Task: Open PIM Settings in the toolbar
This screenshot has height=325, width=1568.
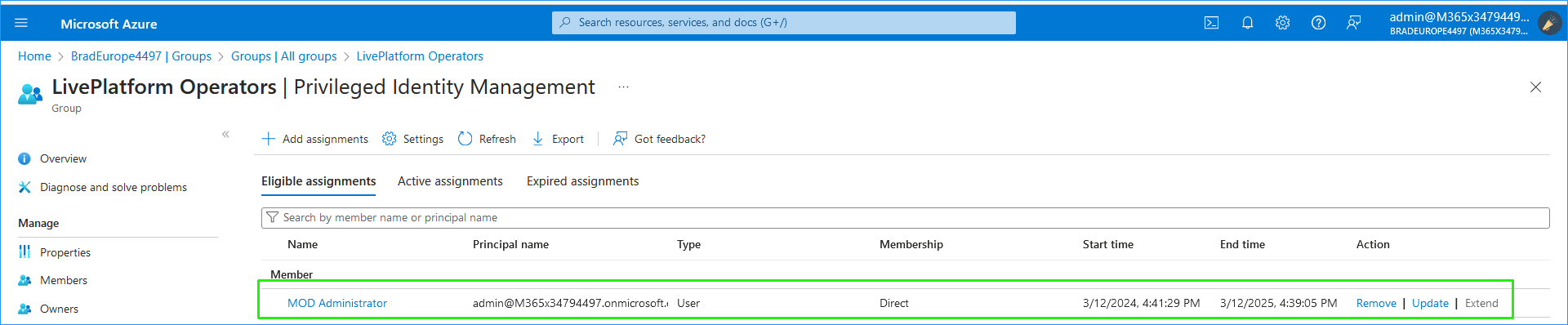Action: click(x=413, y=139)
